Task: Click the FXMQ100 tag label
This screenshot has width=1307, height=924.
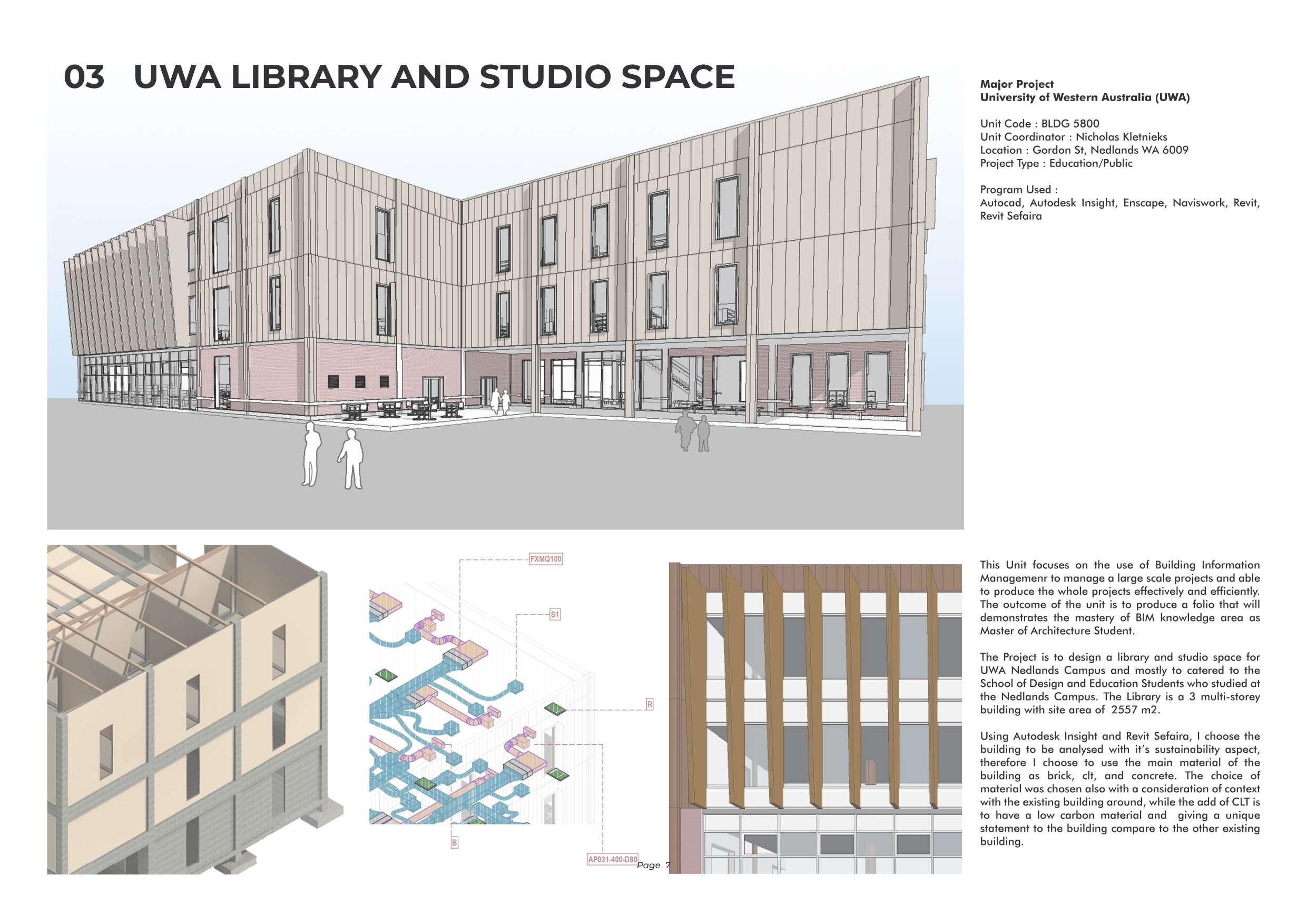Action: pos(545,559)
